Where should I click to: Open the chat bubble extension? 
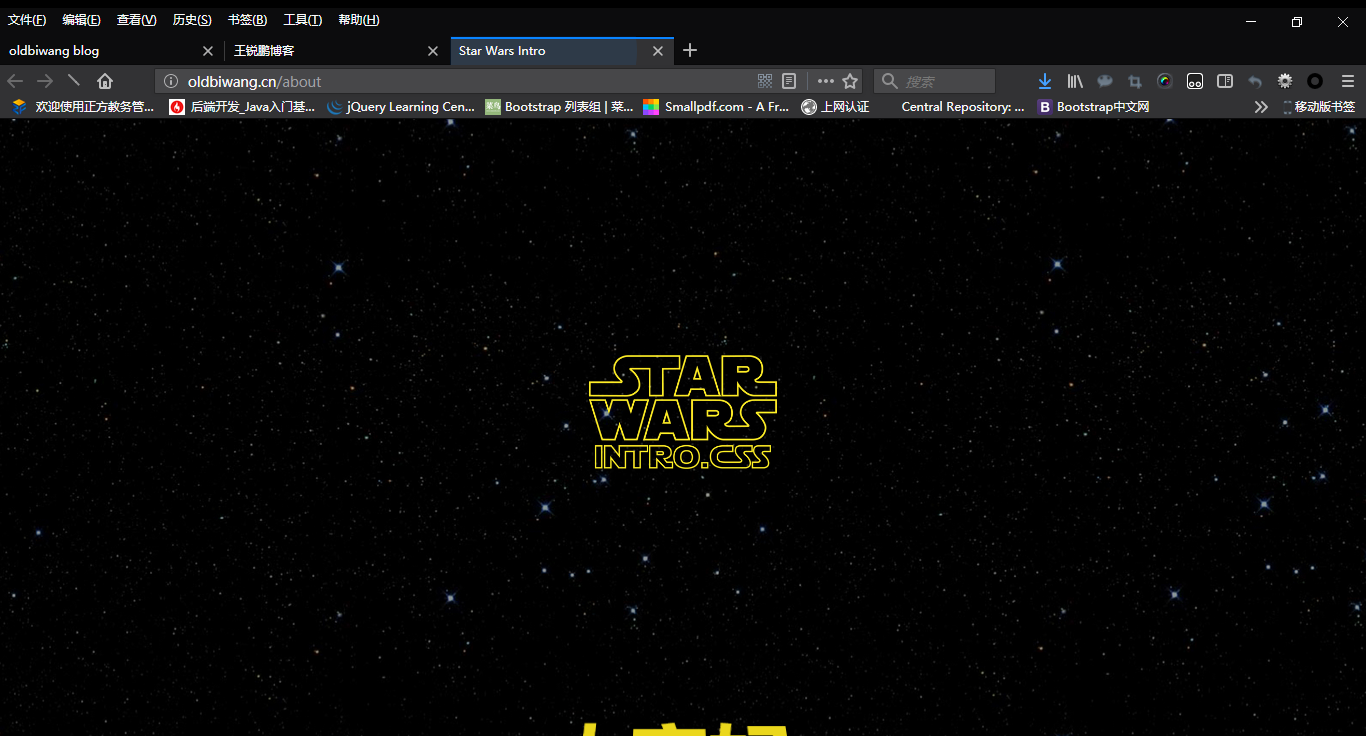tap(1105, 81)
